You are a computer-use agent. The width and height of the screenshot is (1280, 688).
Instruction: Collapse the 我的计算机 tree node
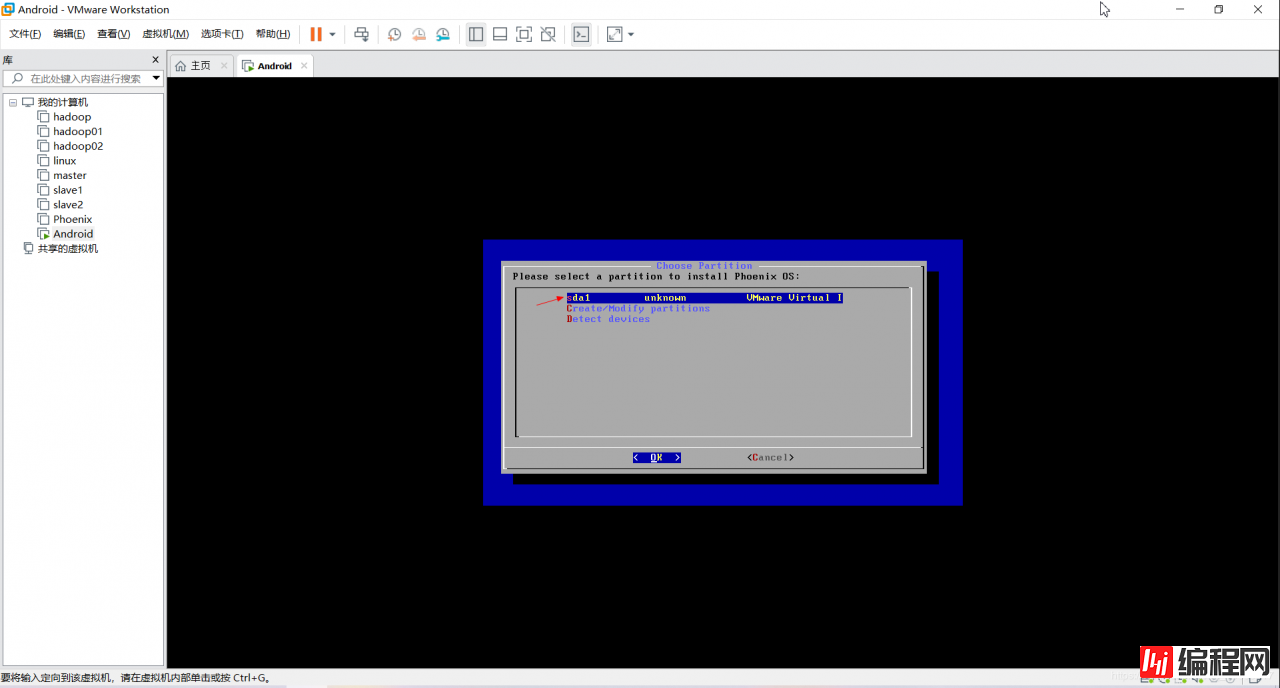pyautogui.click(x=13, y=102)
